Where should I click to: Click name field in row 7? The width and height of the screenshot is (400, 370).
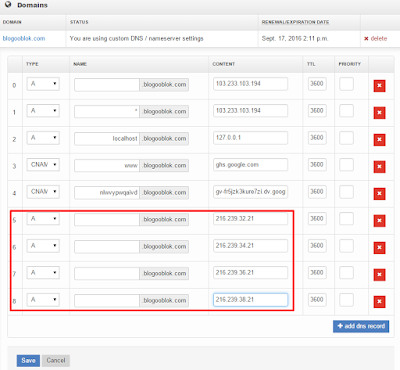coord(107,274)
